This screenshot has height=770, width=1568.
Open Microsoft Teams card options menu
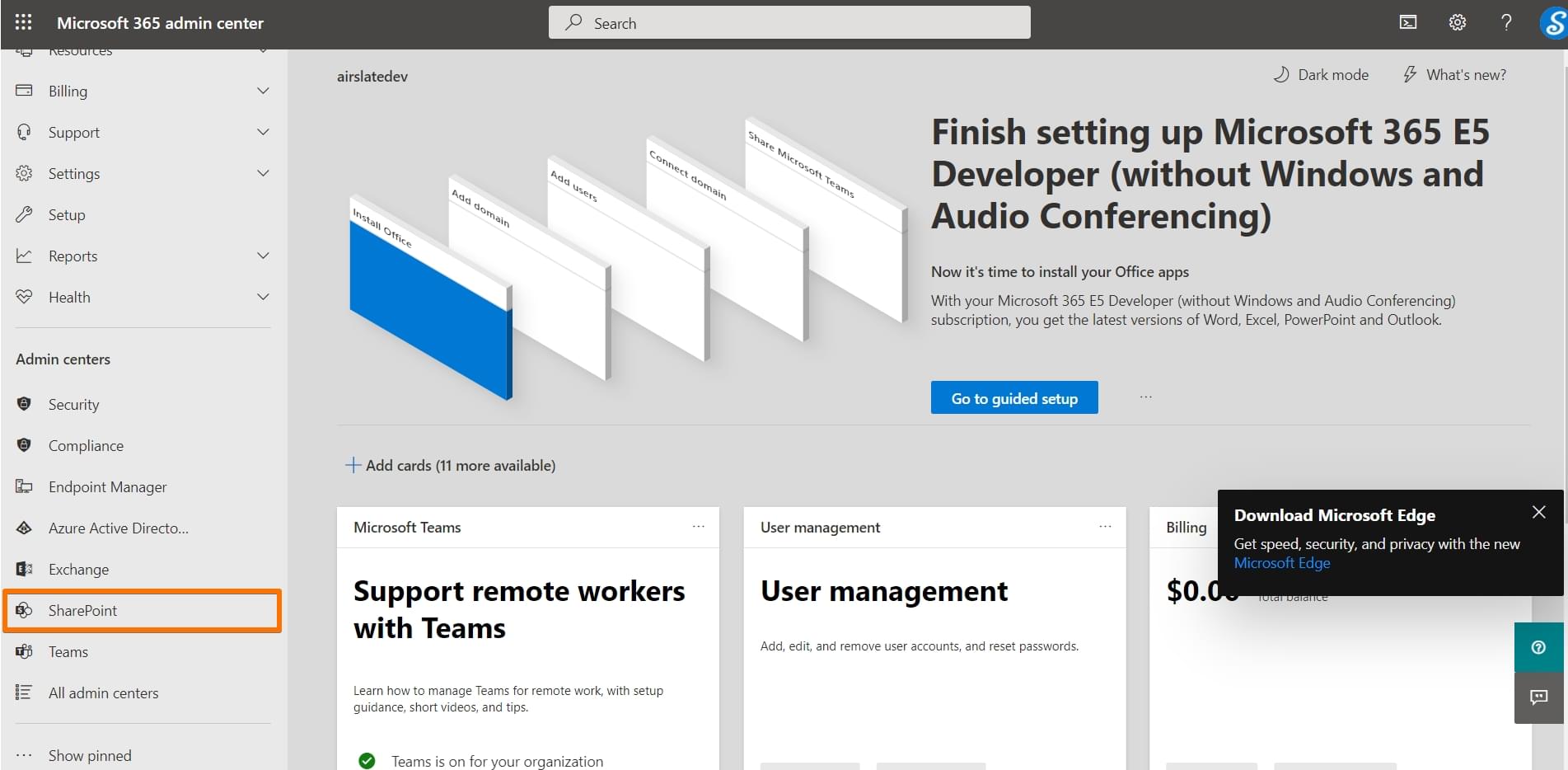click(x=698, y=526)
